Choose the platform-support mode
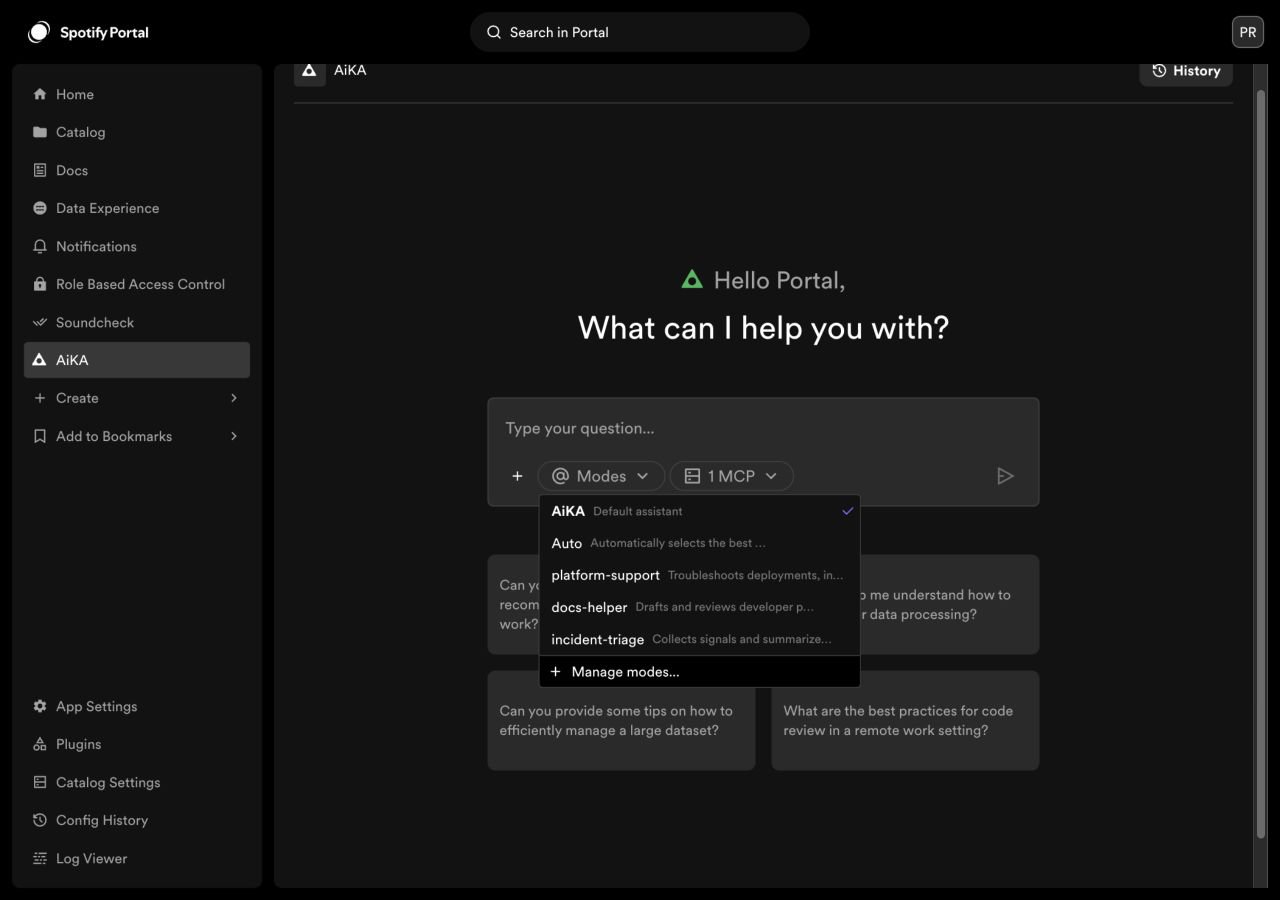Screen dimensions: 1280x900 coord(700,575)
